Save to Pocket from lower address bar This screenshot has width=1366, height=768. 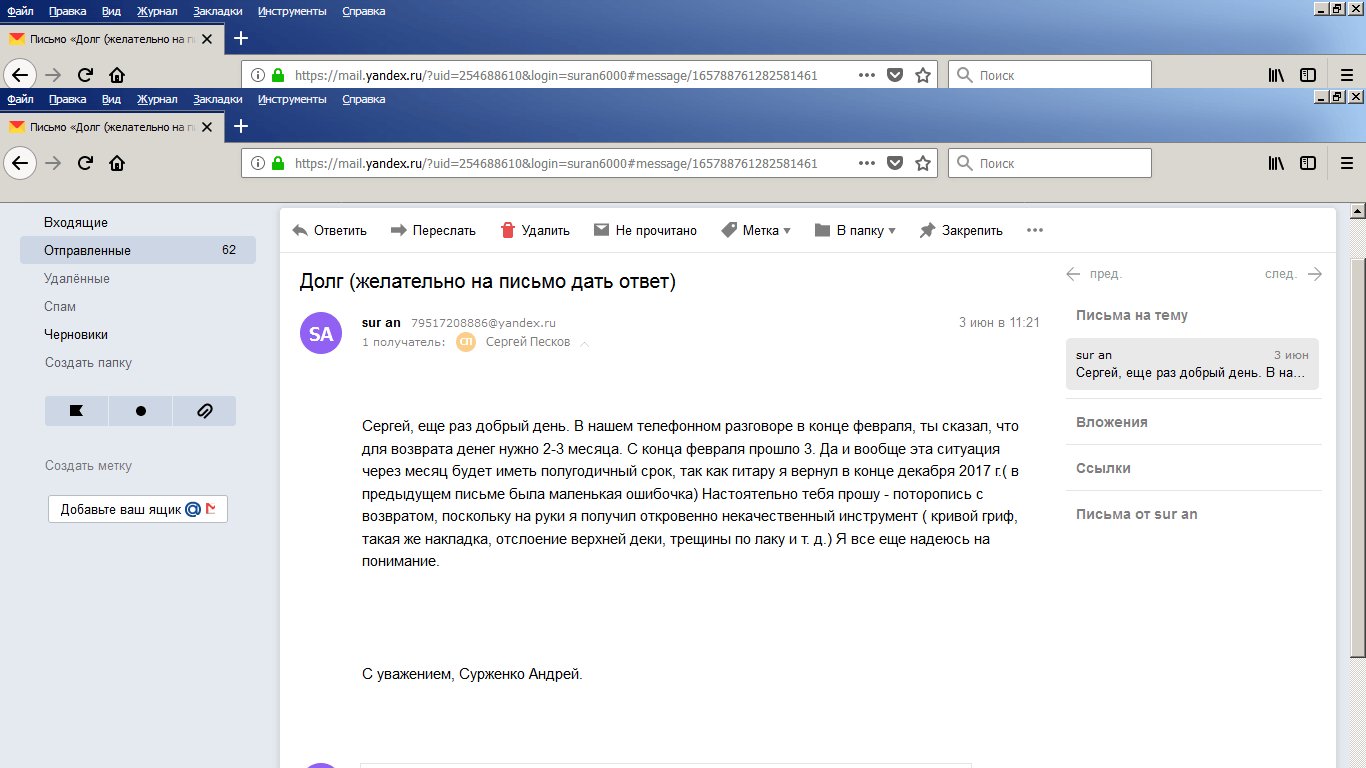pos(896,163)
